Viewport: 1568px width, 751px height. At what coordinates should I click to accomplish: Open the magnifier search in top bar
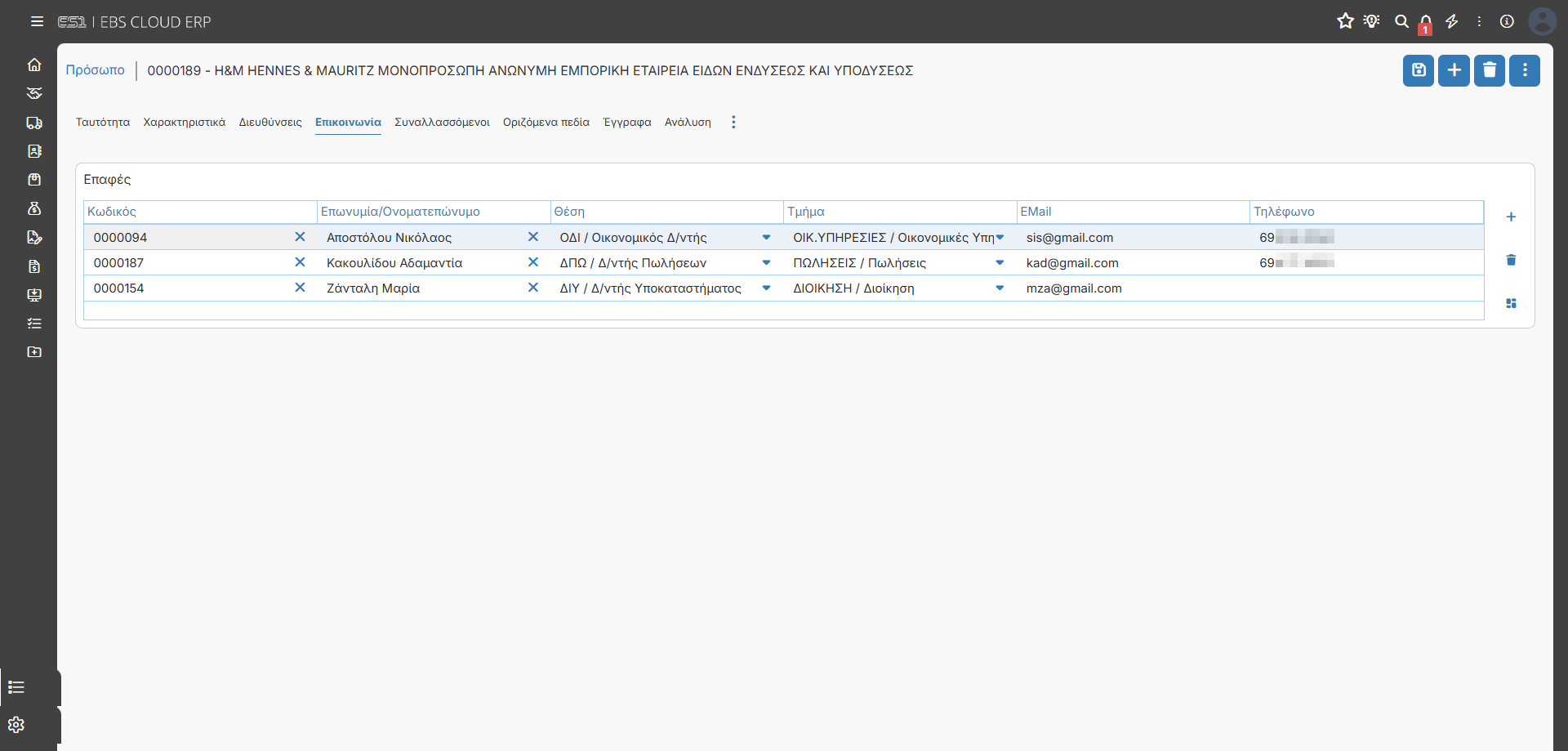[x=1401, y=21]
